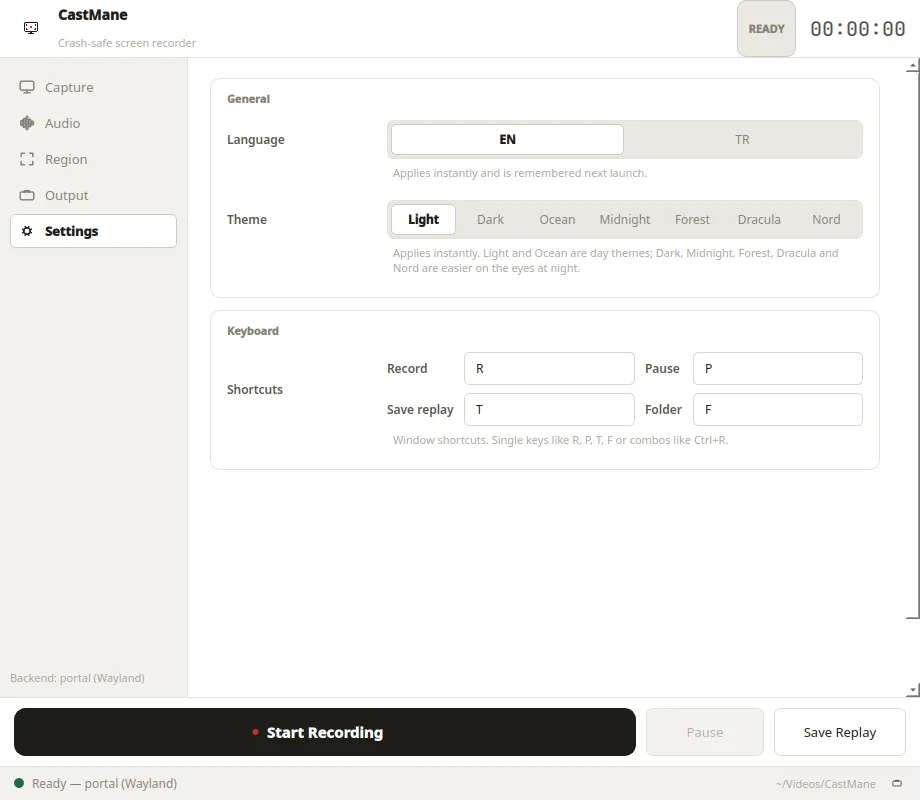This screenshot has height=800, width=920.
Task: Edit the Pause shortcut field
Action: tap(777, 369)
